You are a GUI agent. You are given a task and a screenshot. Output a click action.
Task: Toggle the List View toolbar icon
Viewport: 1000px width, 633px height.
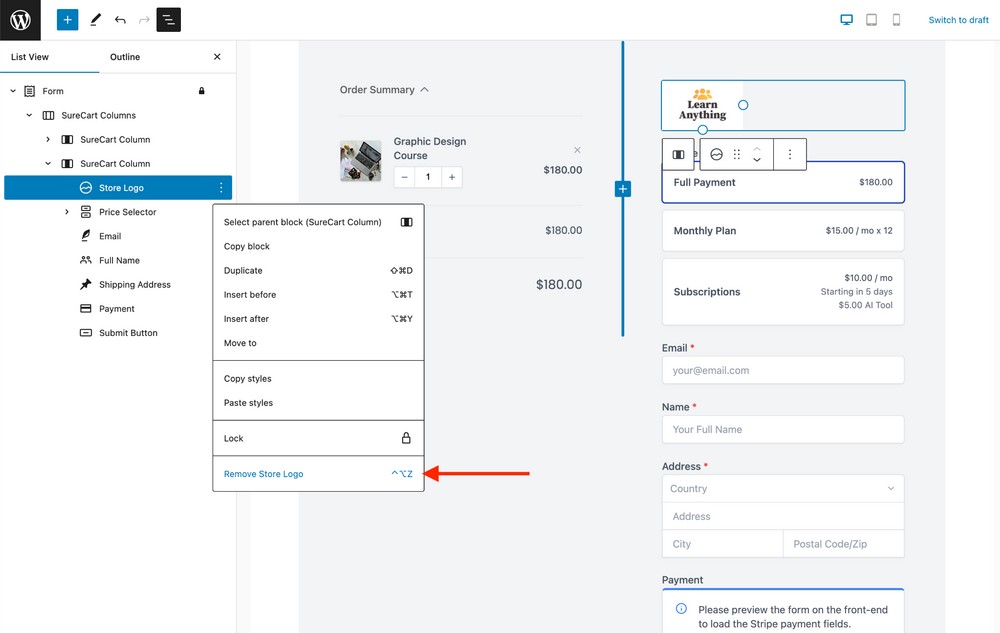(x=169, y=20)
